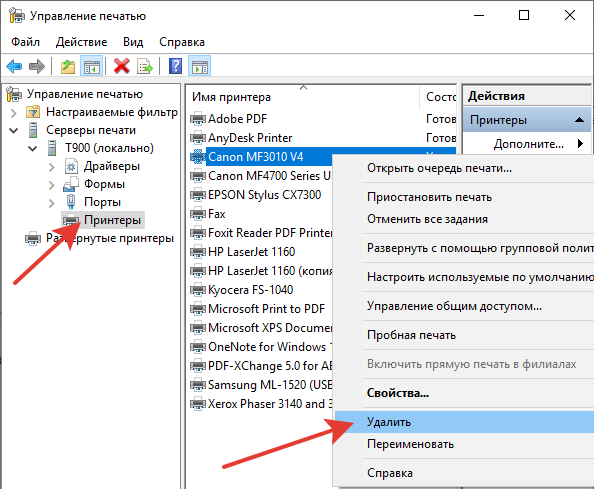Screen dimensions: 594x489
Task: Expand the Драйверы tree node
Action: pyautogui.click(x=52, y=167)
